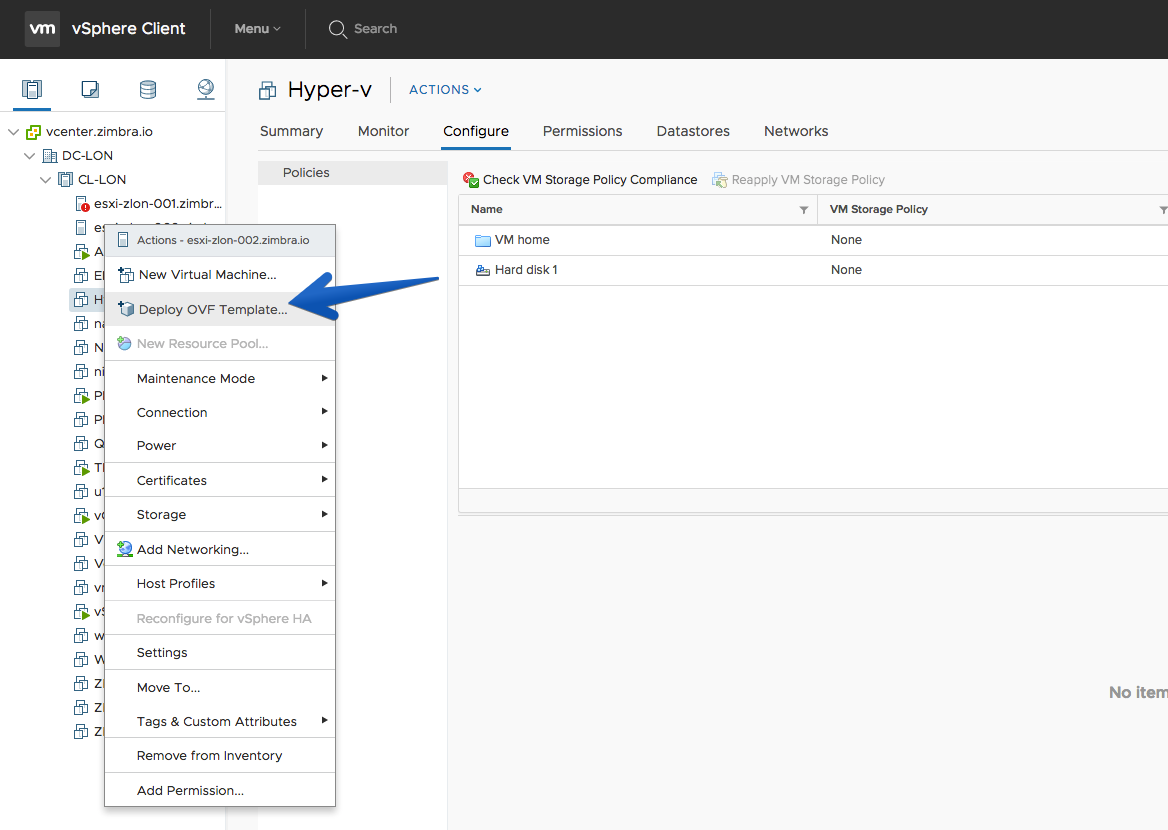Choose Move To from the context menu

(x=220, y=687)
